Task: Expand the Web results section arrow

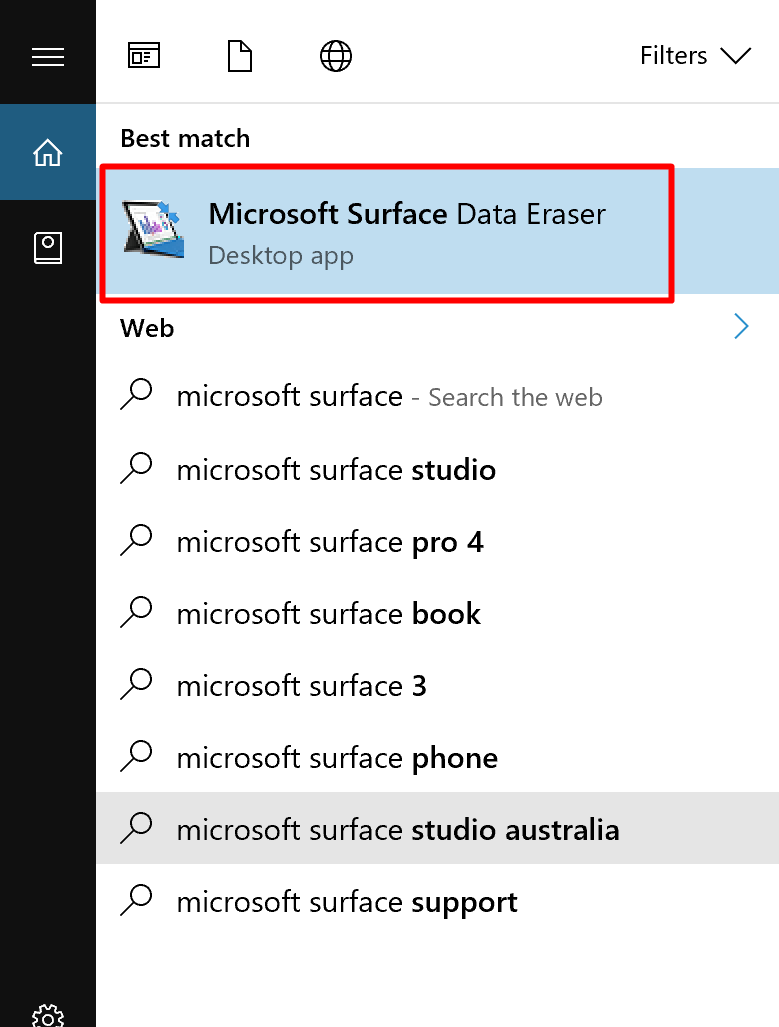Action: tap(741, 327)
